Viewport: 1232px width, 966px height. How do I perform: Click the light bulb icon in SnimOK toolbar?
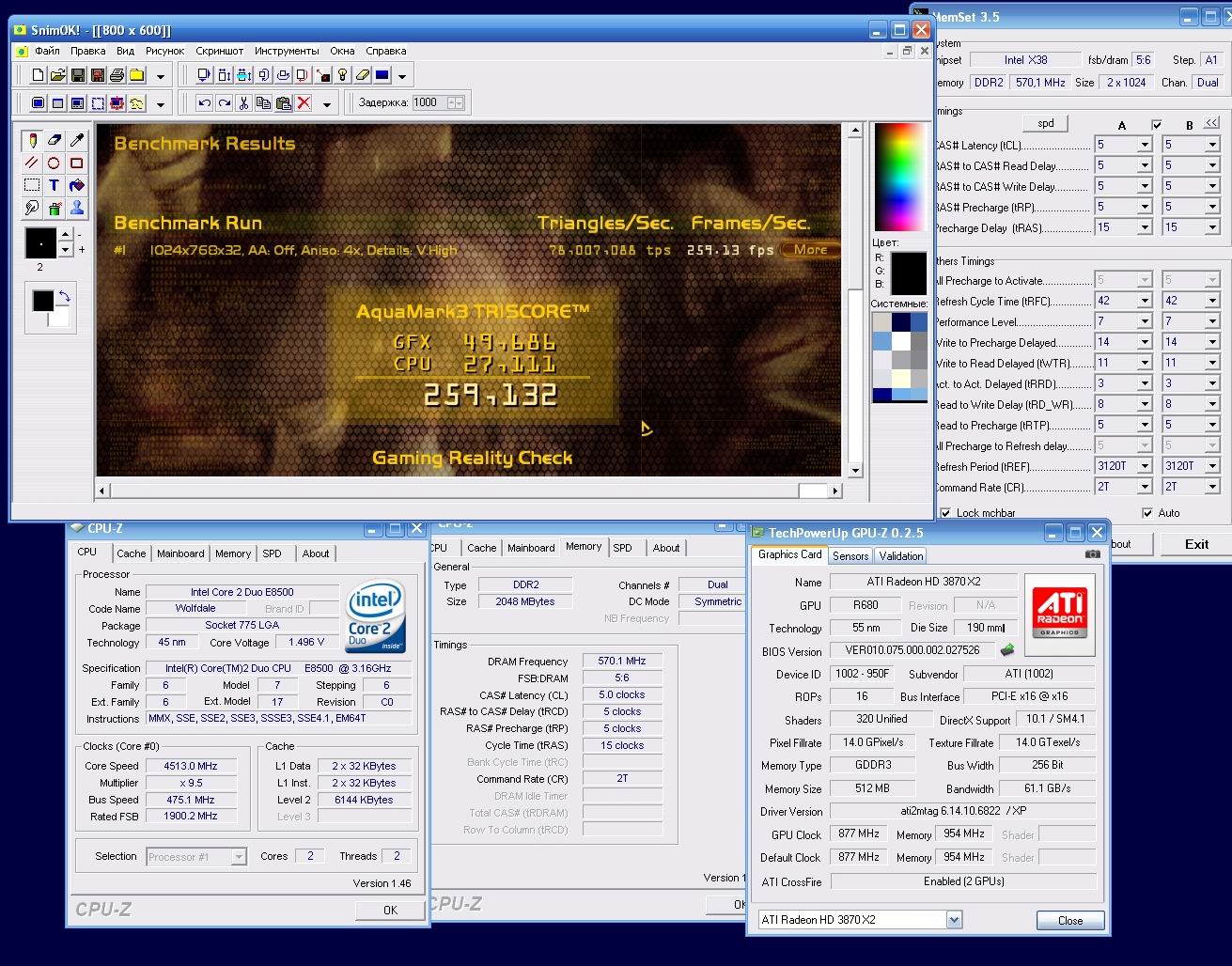342,75
